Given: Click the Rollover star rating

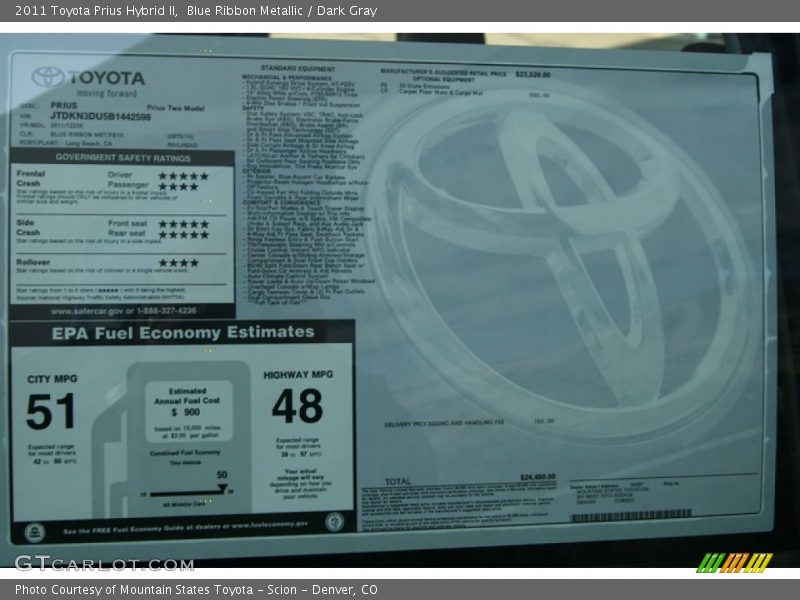Looking at the screenshot, I should pyautogui.click(x=178, y=263).
